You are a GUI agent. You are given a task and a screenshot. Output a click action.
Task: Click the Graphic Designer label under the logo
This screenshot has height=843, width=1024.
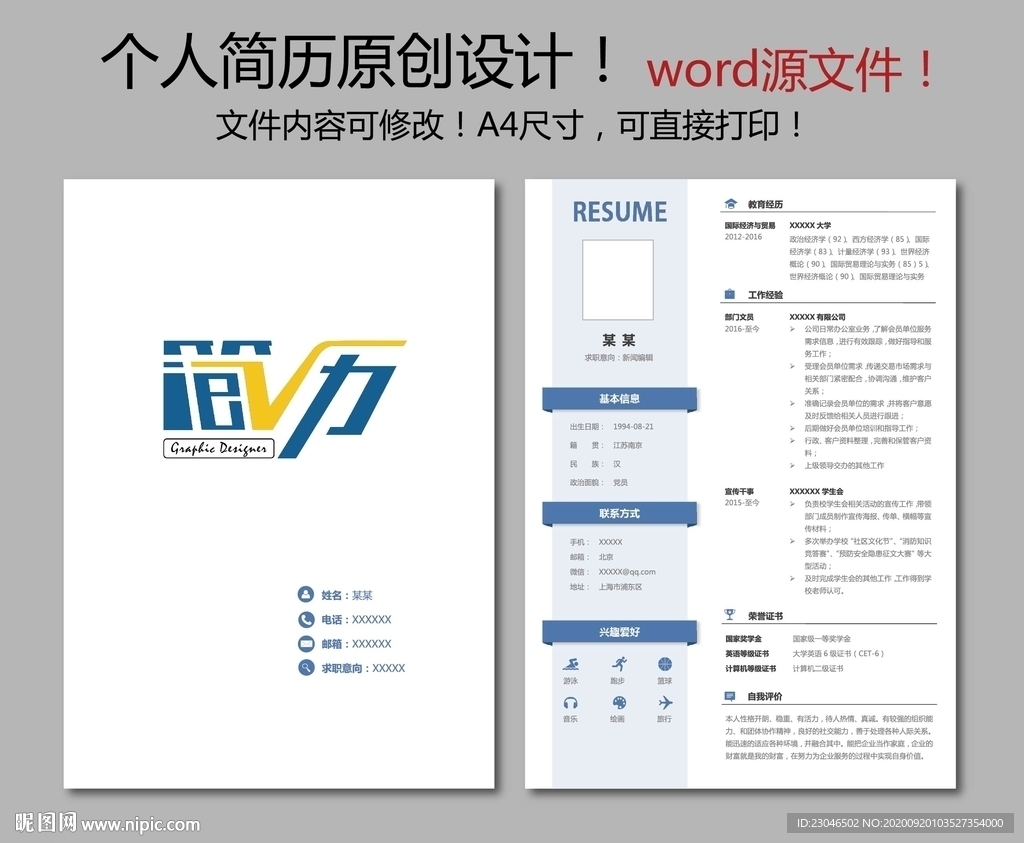pyautogui.click(x=219, y=448)
